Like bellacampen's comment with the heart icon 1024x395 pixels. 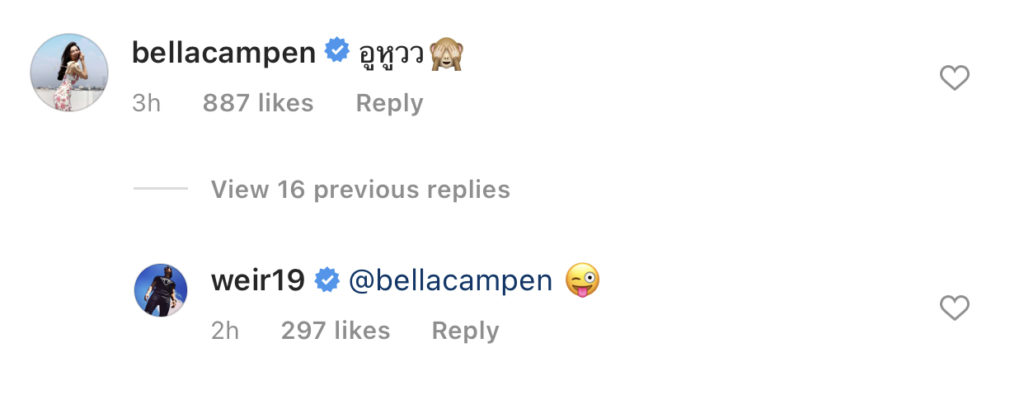tap(954, 78)
